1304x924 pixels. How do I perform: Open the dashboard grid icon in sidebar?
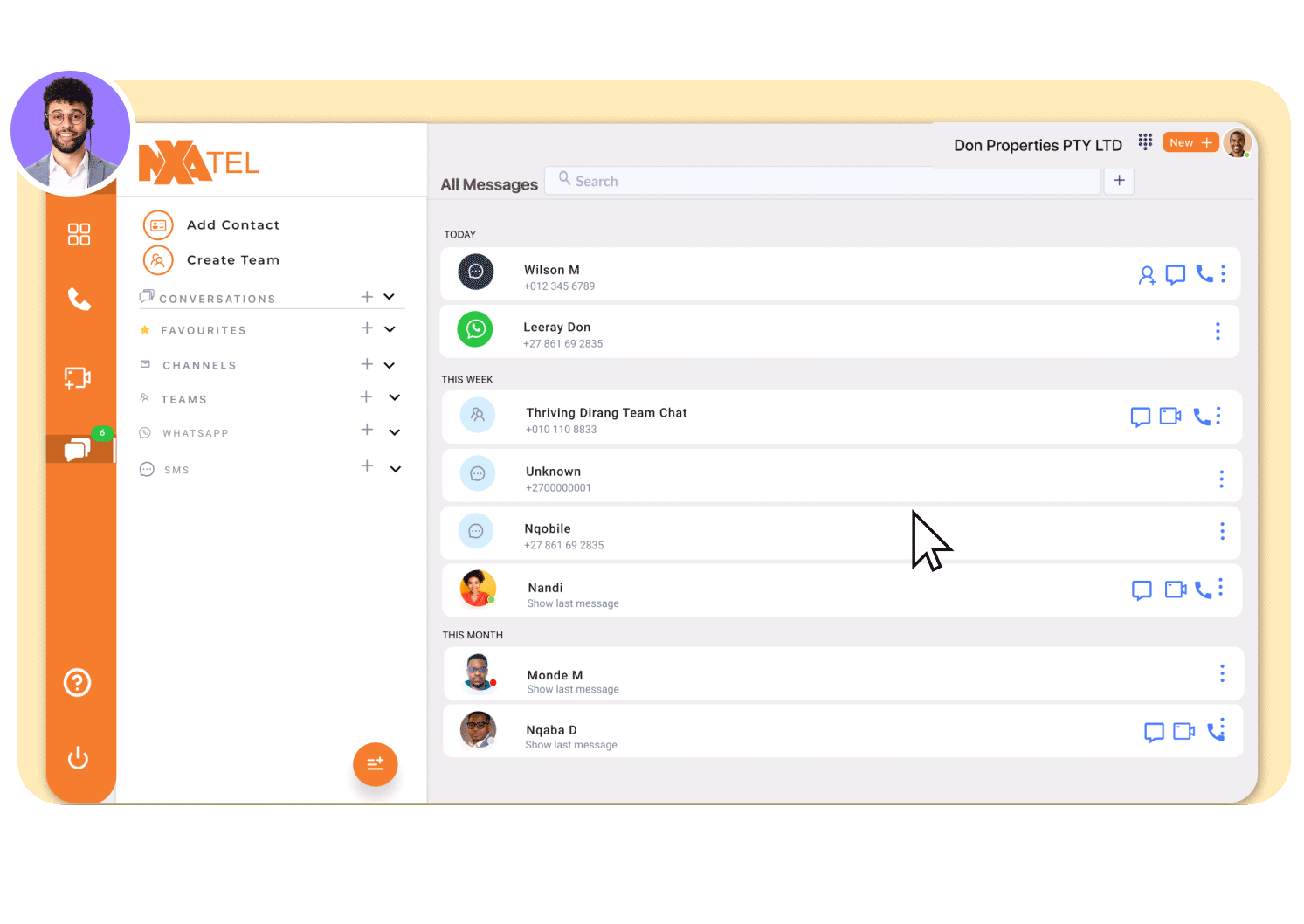coord(79,234)
